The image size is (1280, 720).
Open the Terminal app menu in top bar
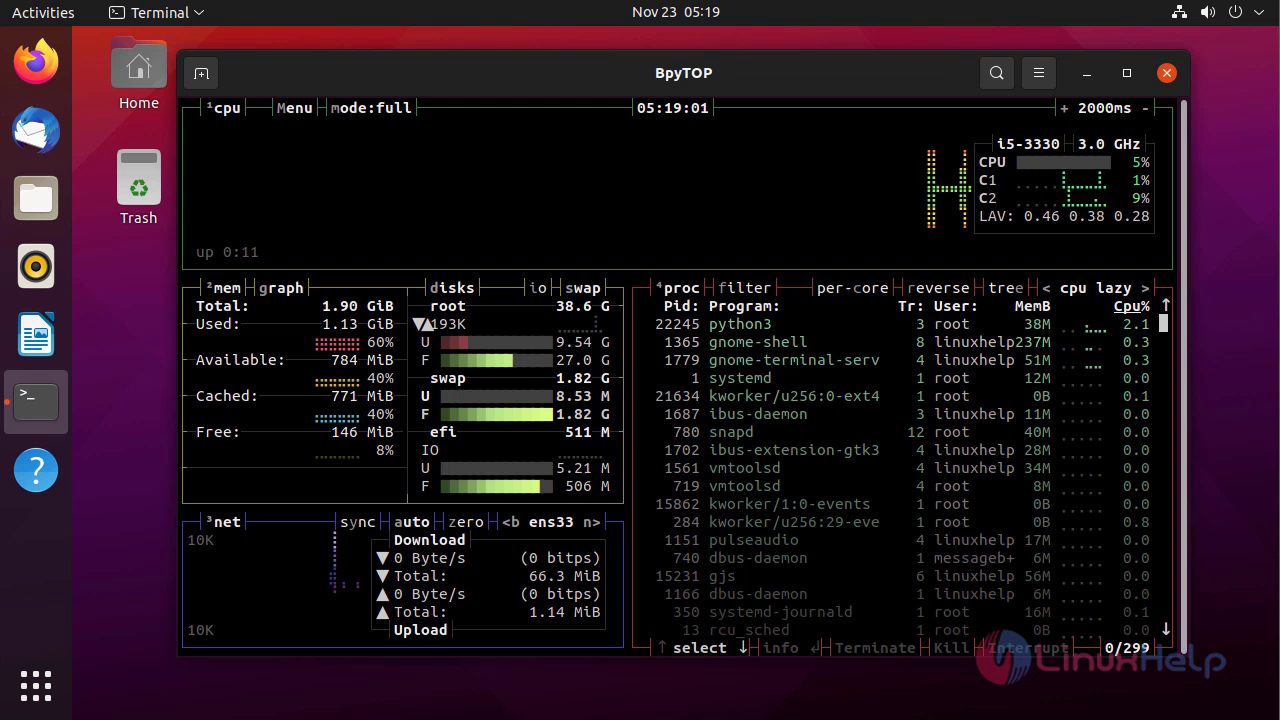coord(156,13)
